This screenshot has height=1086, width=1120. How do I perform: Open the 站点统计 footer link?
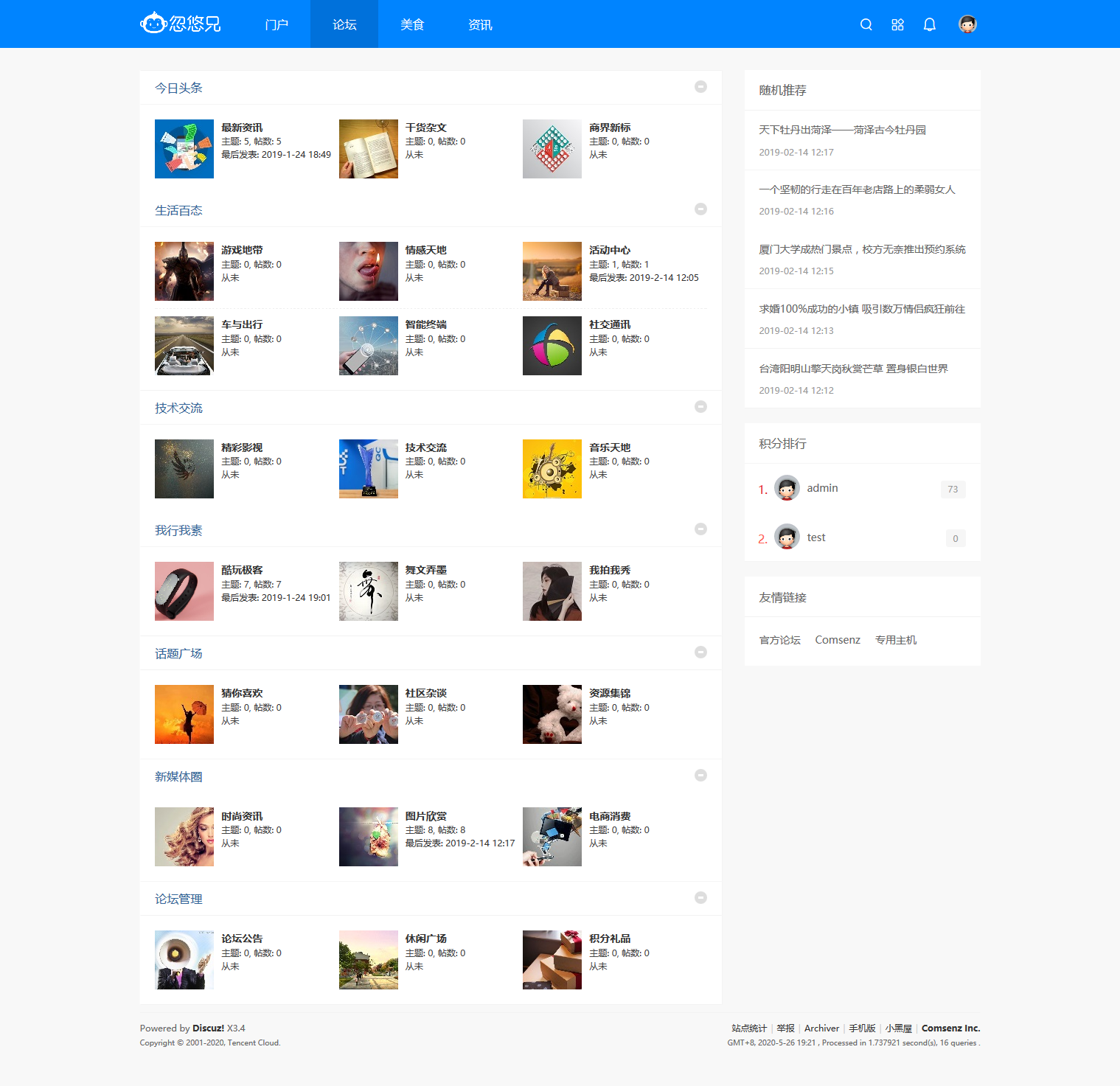tap(749, 1028)
